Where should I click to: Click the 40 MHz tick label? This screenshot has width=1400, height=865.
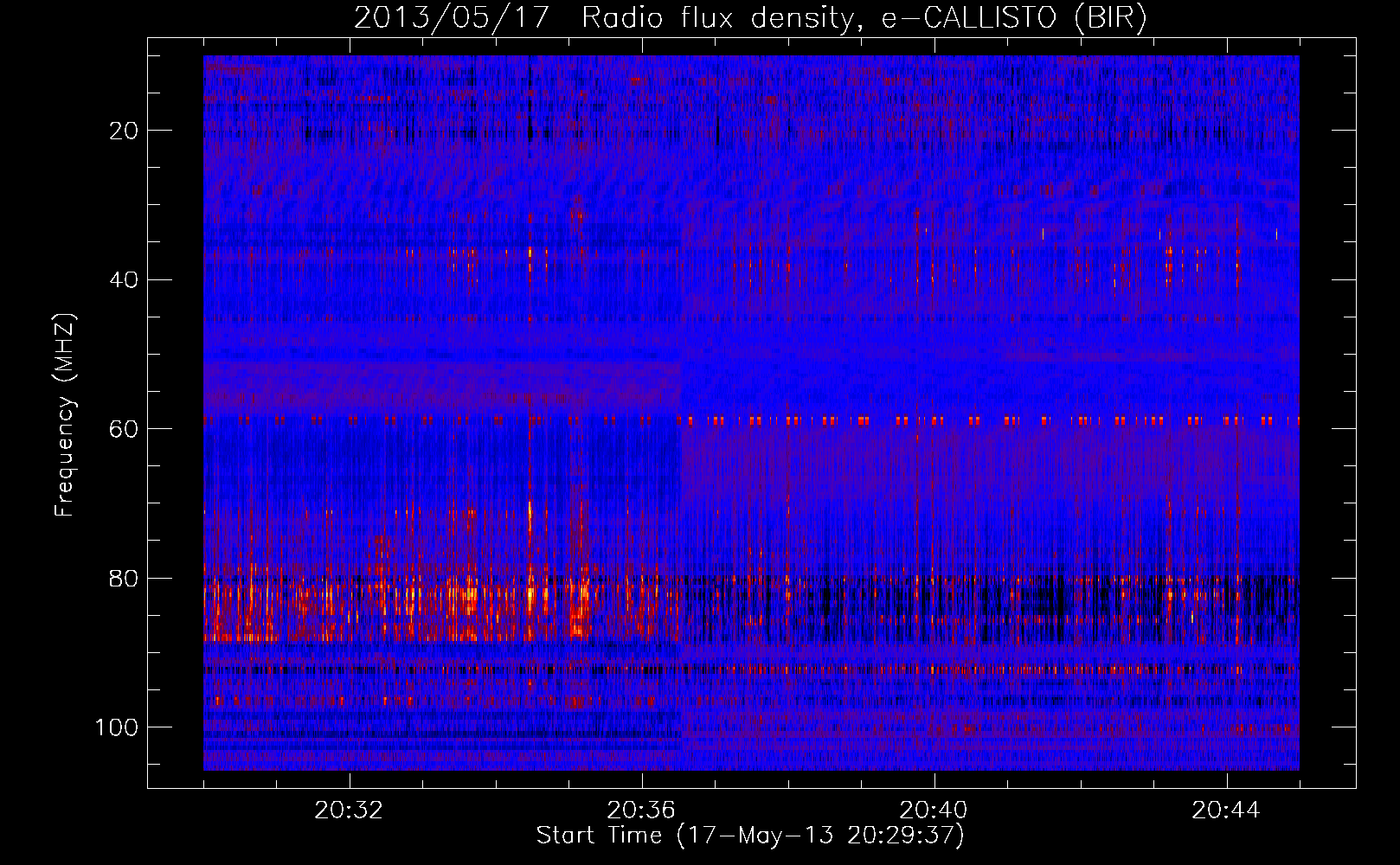[125, 279]
